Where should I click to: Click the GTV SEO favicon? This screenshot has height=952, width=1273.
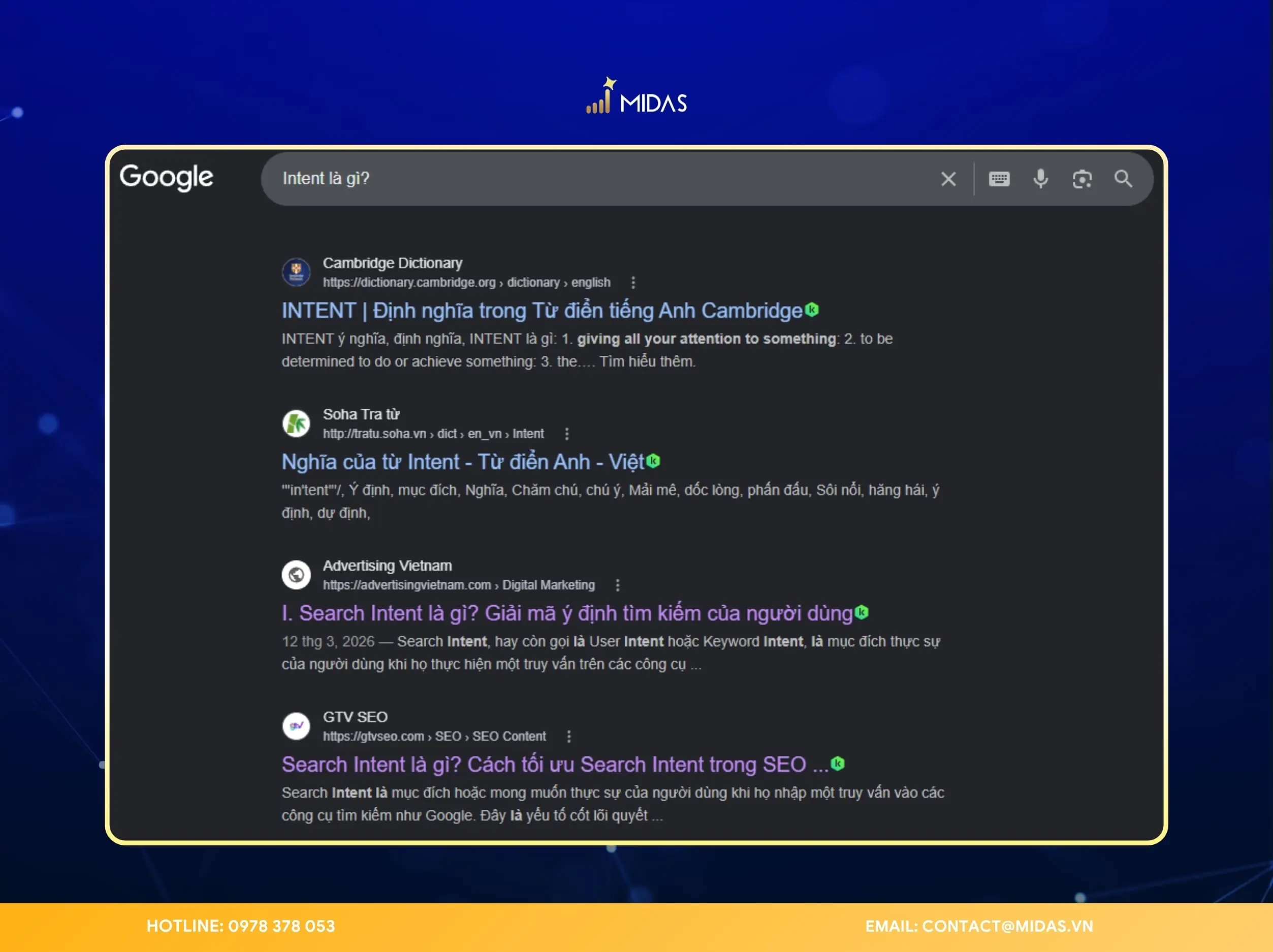pyautogui.click(x=296, y=726)
